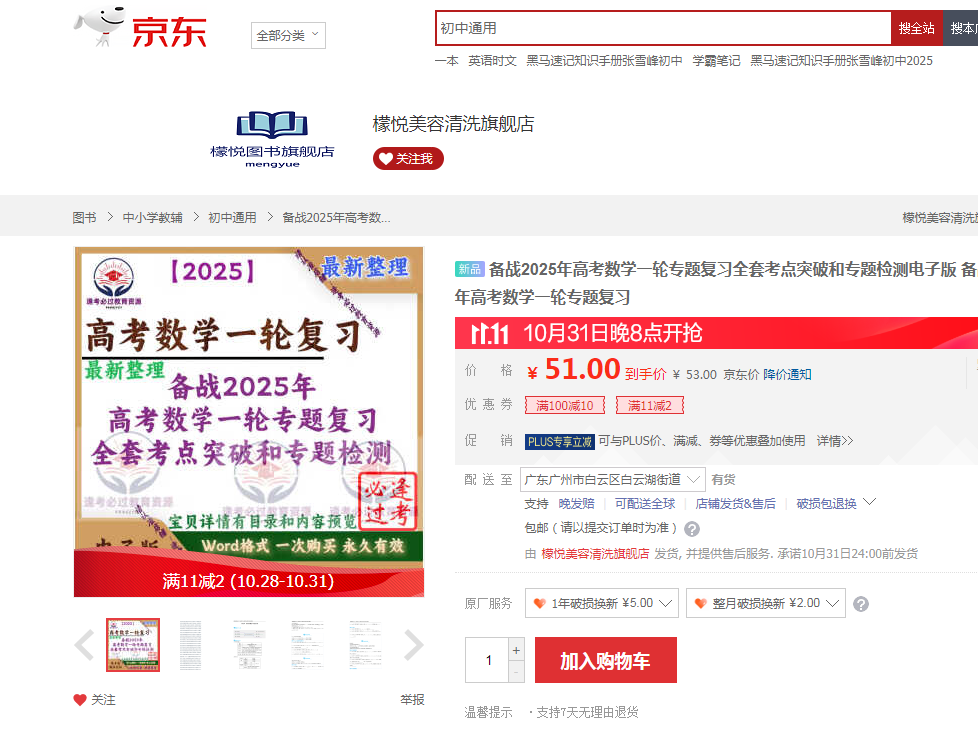Select the 1年破损换新 ¥5.00 service option
The height and width of the screenshot is (738, 978).
tap(602, 603)
